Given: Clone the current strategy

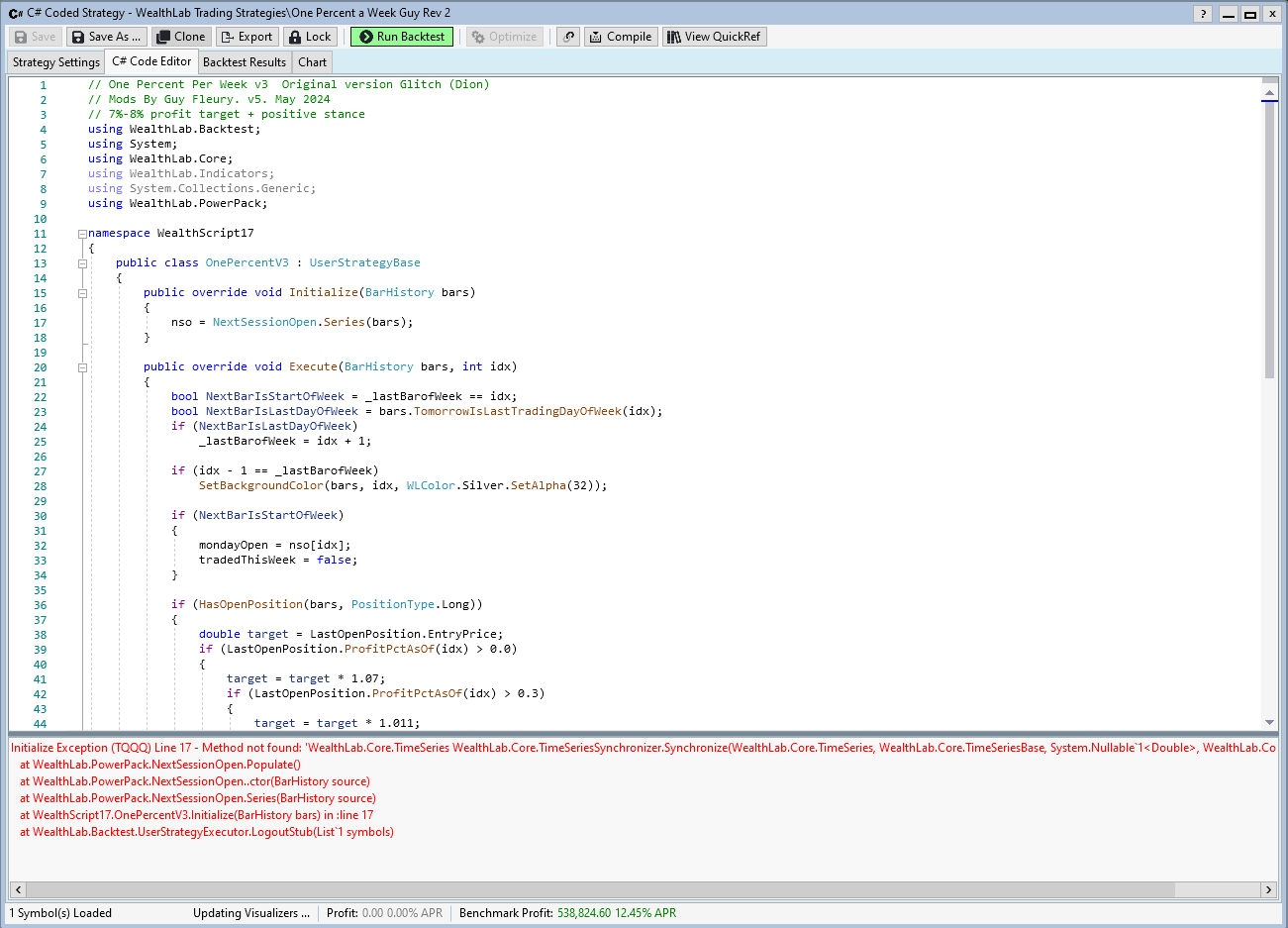Looking at the screenshot, I should click(180, 37).
